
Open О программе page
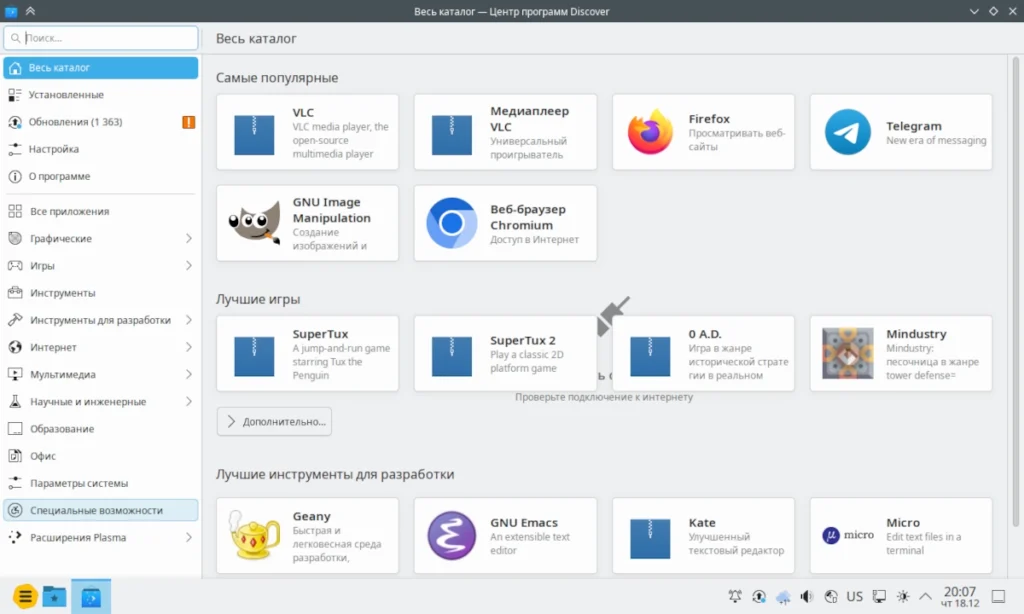click(x=101, y=176)
